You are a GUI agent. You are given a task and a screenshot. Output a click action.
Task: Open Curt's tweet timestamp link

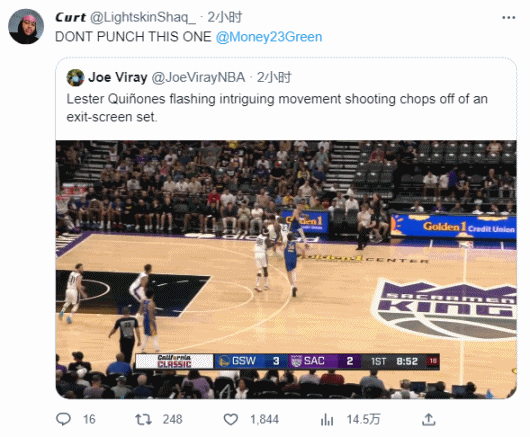(x=225, y=17)
